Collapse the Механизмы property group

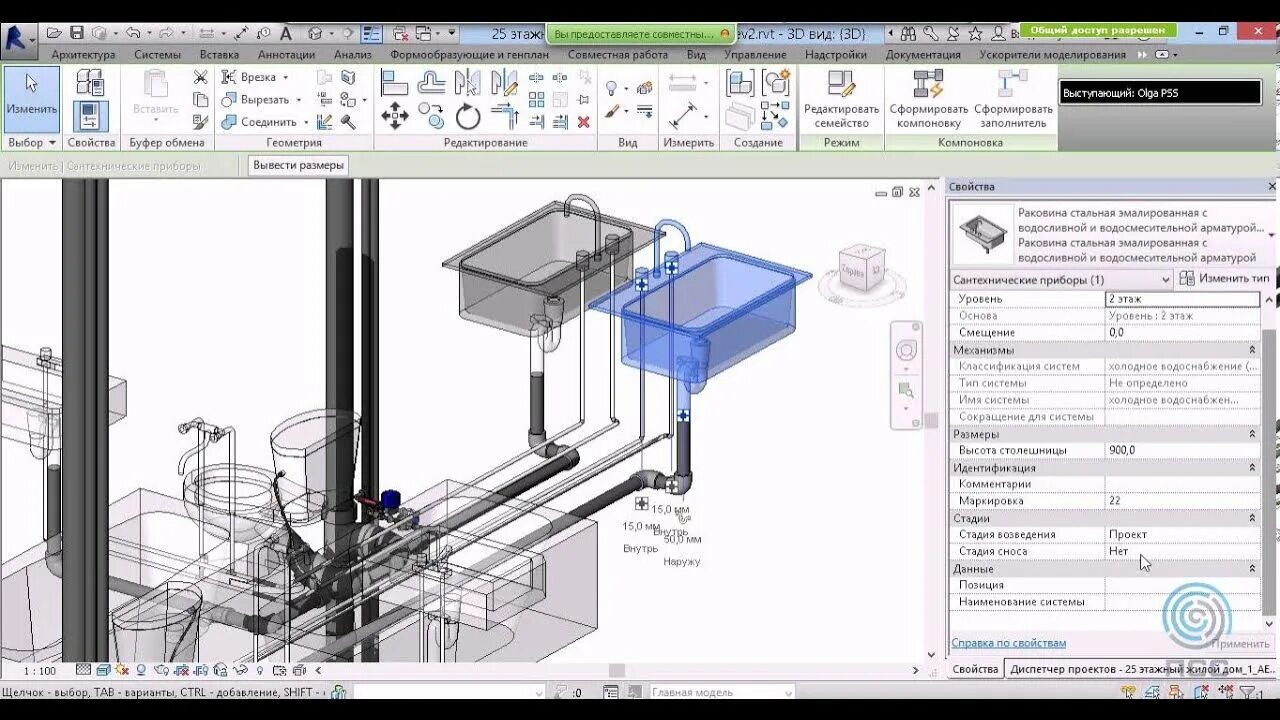[1252, 350]
